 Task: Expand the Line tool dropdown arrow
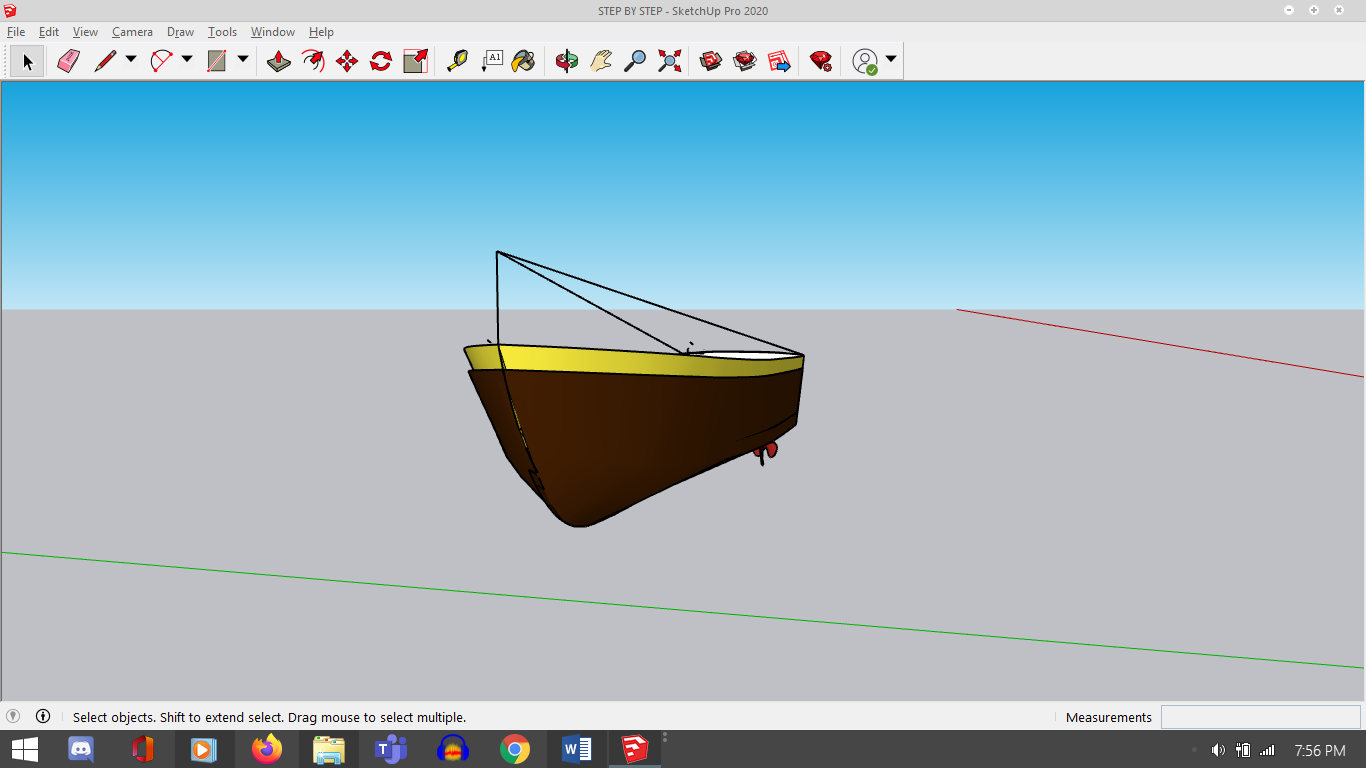131,60
